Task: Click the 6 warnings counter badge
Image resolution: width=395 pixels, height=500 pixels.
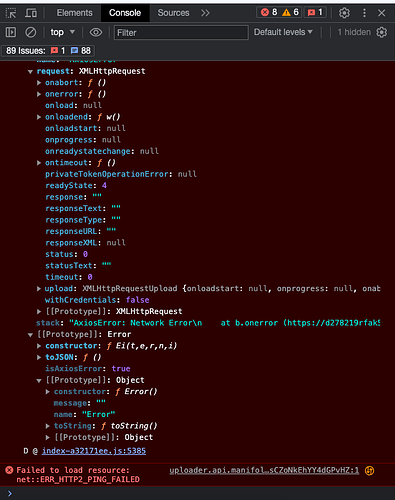Action: 290,12
